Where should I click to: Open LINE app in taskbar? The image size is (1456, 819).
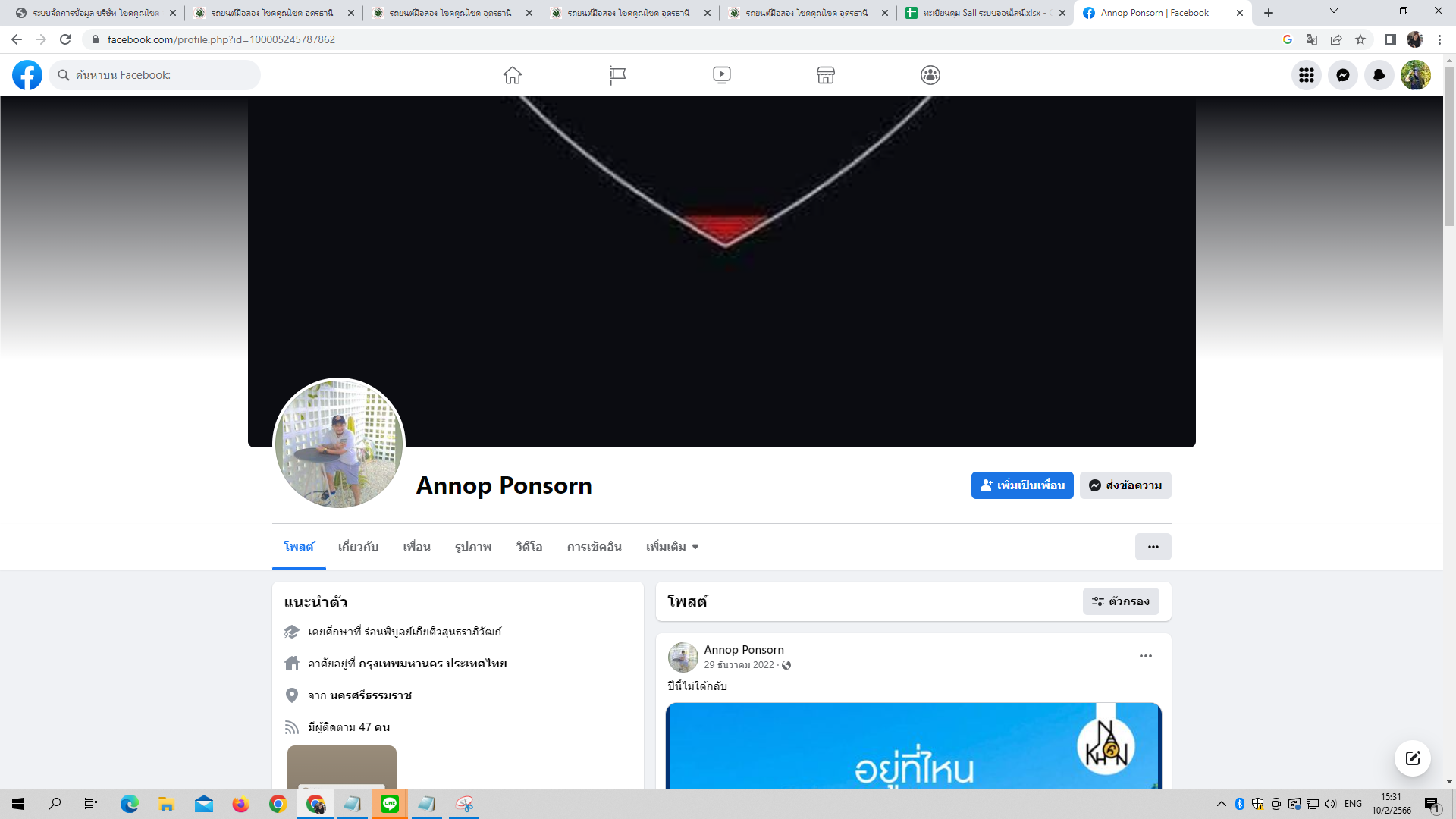390,804
